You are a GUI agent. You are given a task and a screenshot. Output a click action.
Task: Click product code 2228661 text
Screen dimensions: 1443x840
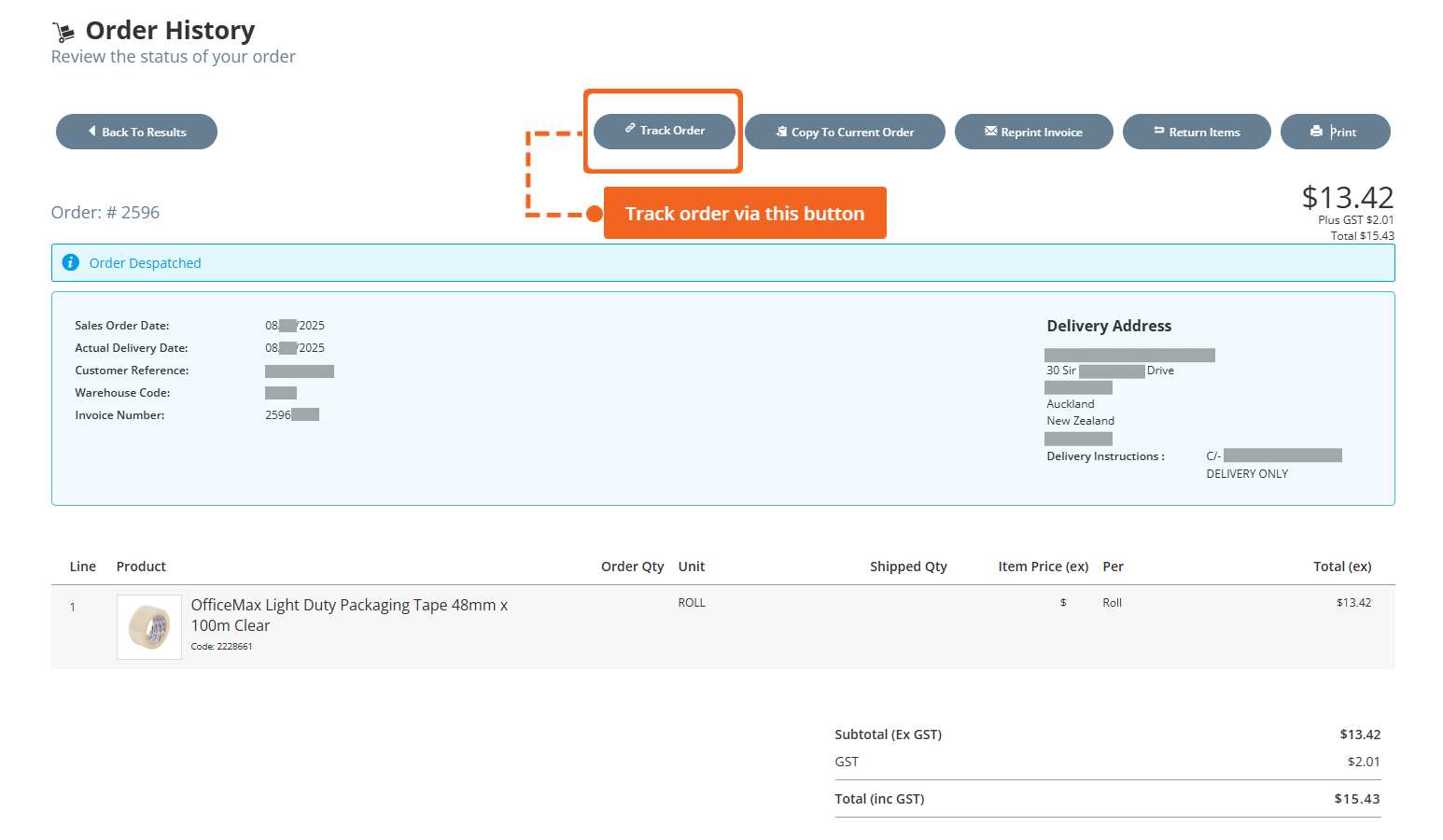(x=221, y=646)
